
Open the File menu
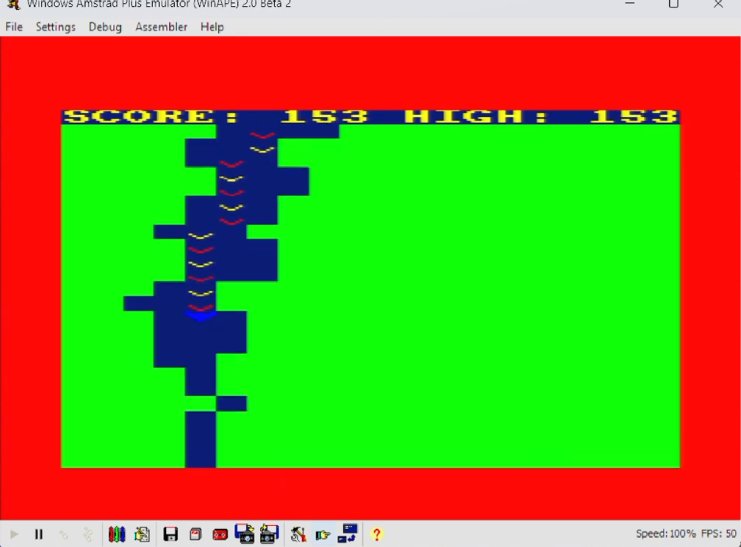pos(14,27)
